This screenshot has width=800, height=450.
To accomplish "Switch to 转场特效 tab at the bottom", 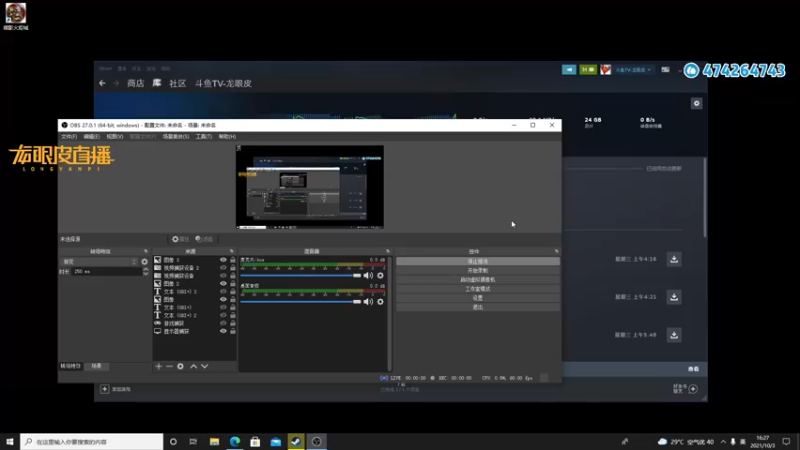I will 71,366.
